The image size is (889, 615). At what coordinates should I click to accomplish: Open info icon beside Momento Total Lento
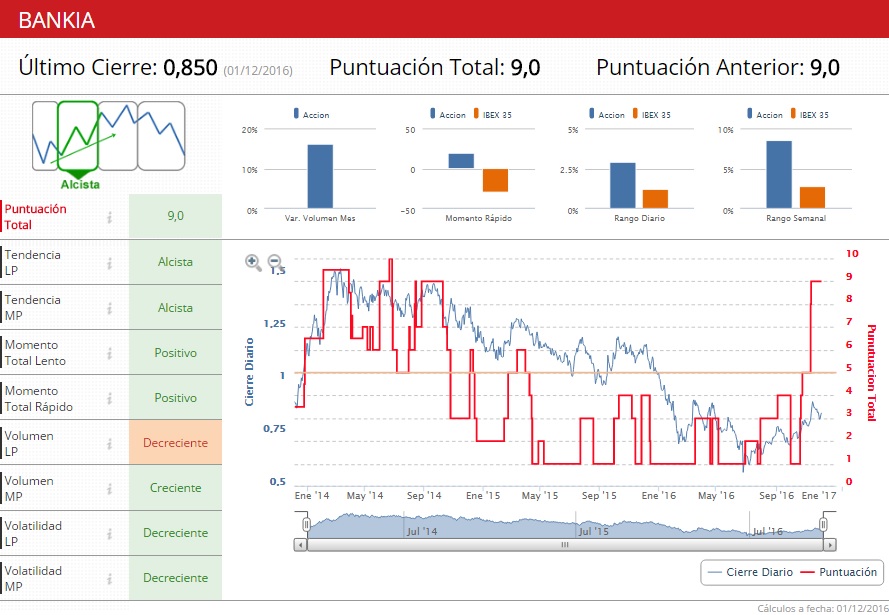(x=109, y=353)
